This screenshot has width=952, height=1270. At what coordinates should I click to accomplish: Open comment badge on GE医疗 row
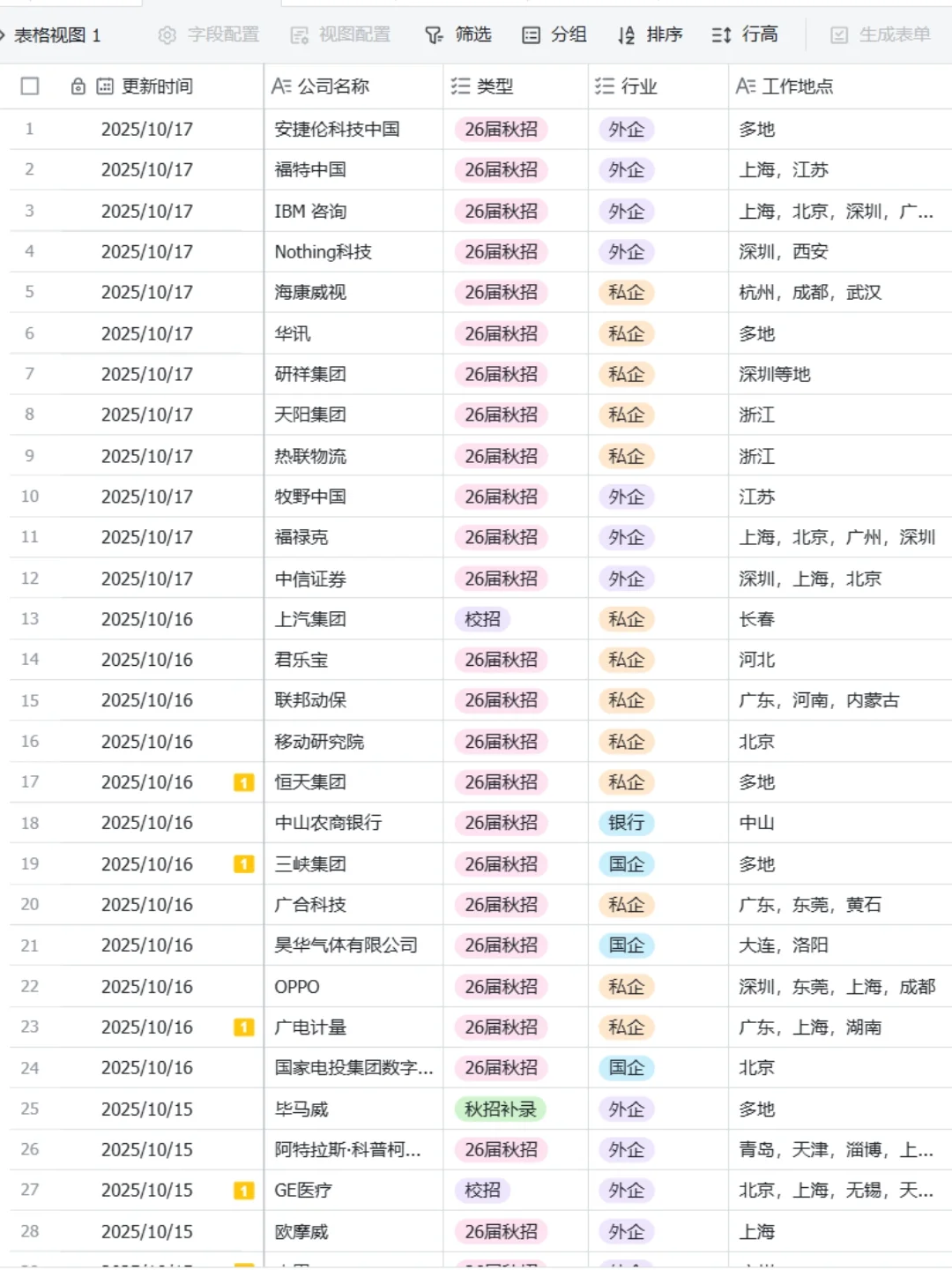coord(244,1191)
